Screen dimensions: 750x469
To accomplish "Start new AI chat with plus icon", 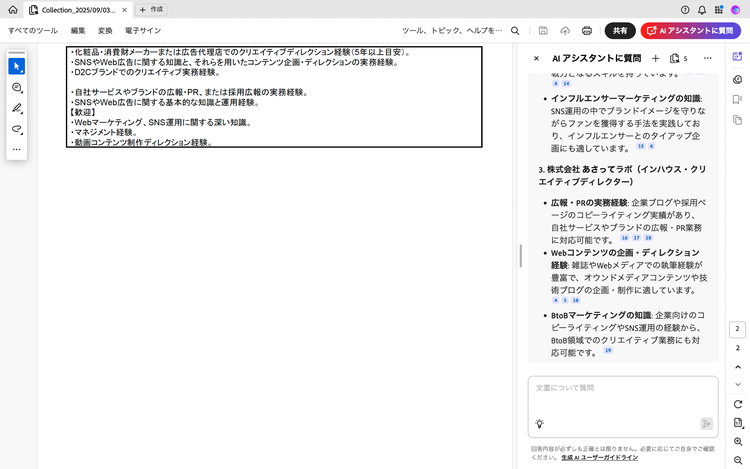I will point(655,59).
